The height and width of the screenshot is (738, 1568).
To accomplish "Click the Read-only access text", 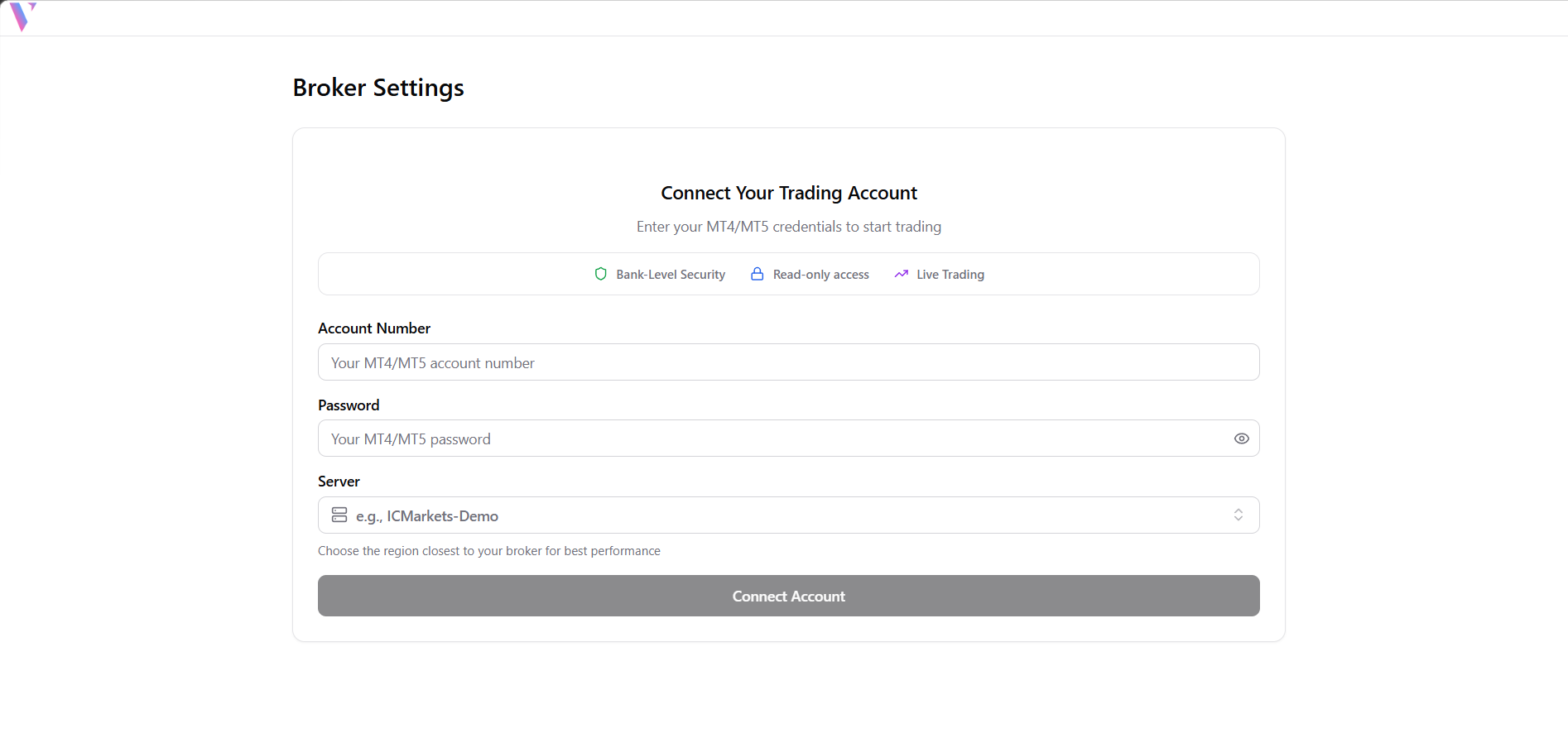I will [820, 275].
